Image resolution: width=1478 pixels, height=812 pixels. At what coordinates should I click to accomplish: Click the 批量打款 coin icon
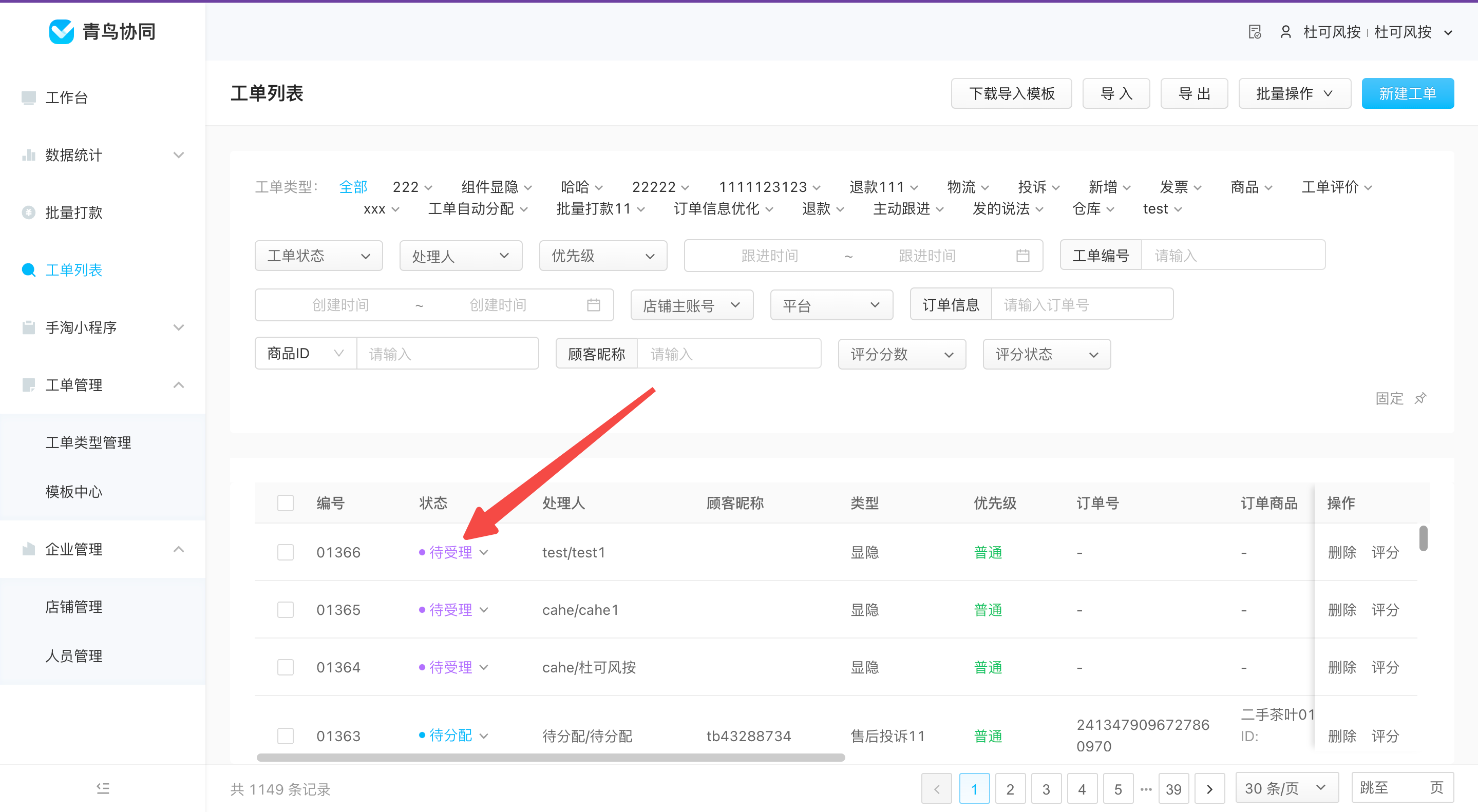pos(29,212)
